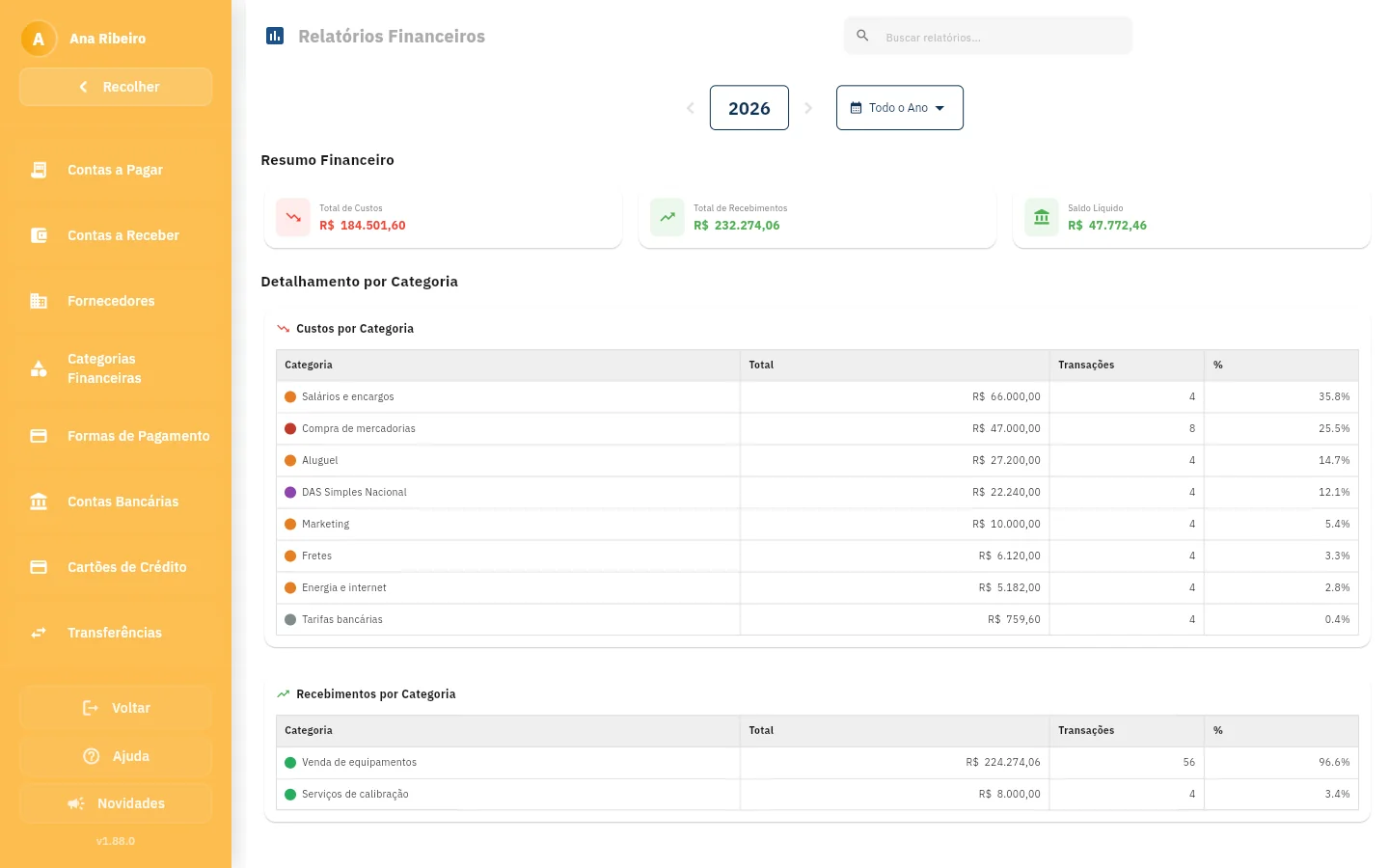Go to Fornecedores section
The width and height of the screenshot is (1389, 868).
(x=116, y=301)
